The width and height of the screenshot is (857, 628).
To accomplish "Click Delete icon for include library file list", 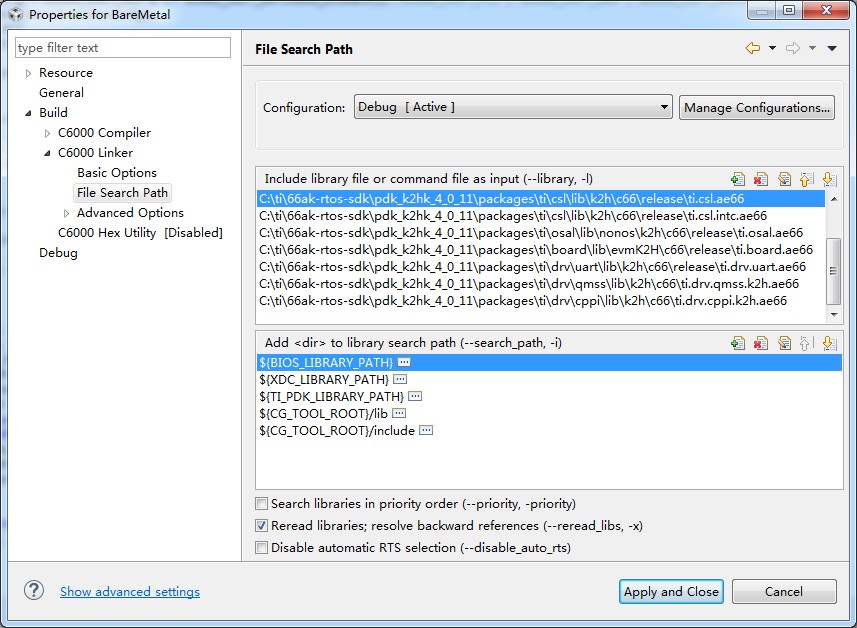I will point(761,179).
